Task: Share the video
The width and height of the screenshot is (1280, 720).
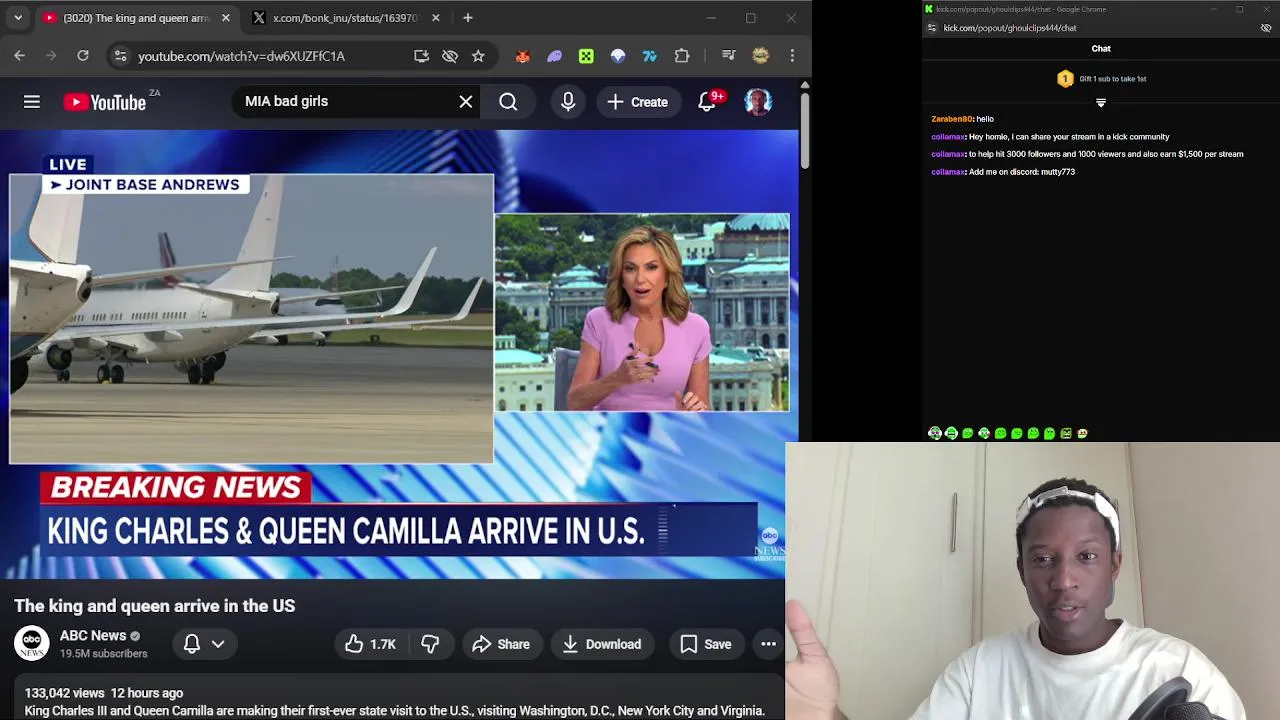Action: pyautogui.click(x=501, y=644)
